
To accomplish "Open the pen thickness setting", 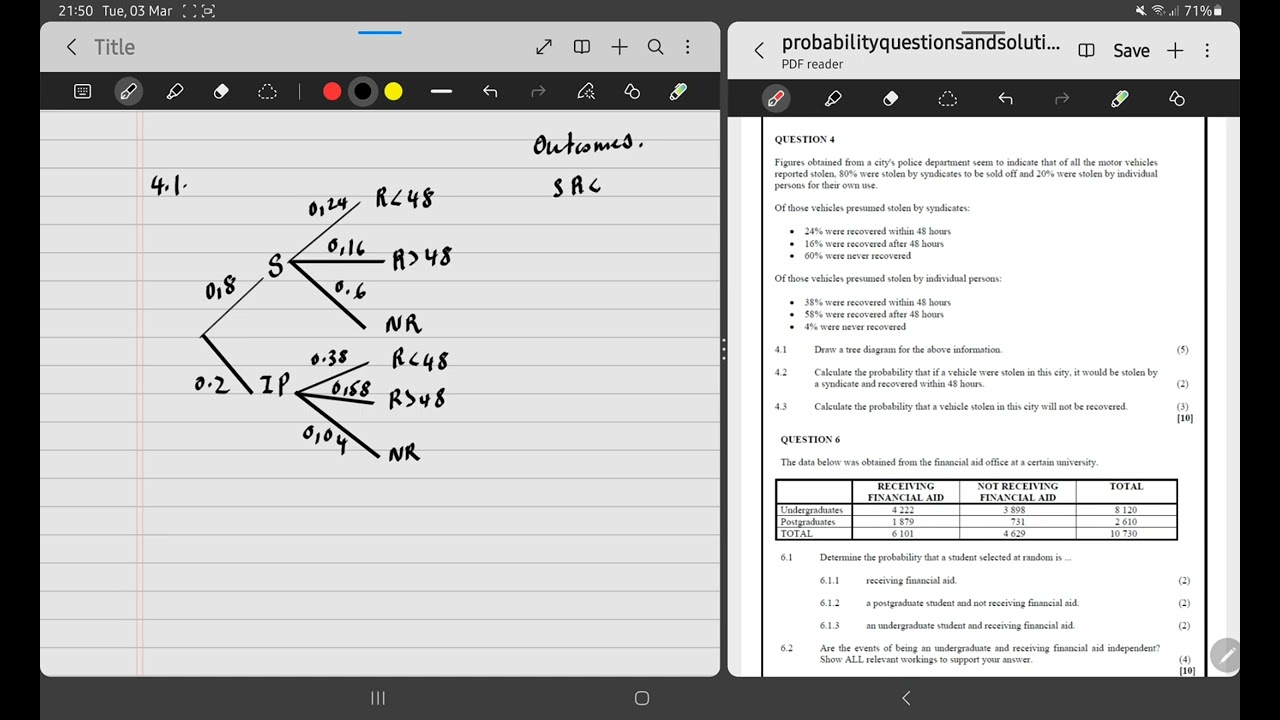I will coord(441,92).
